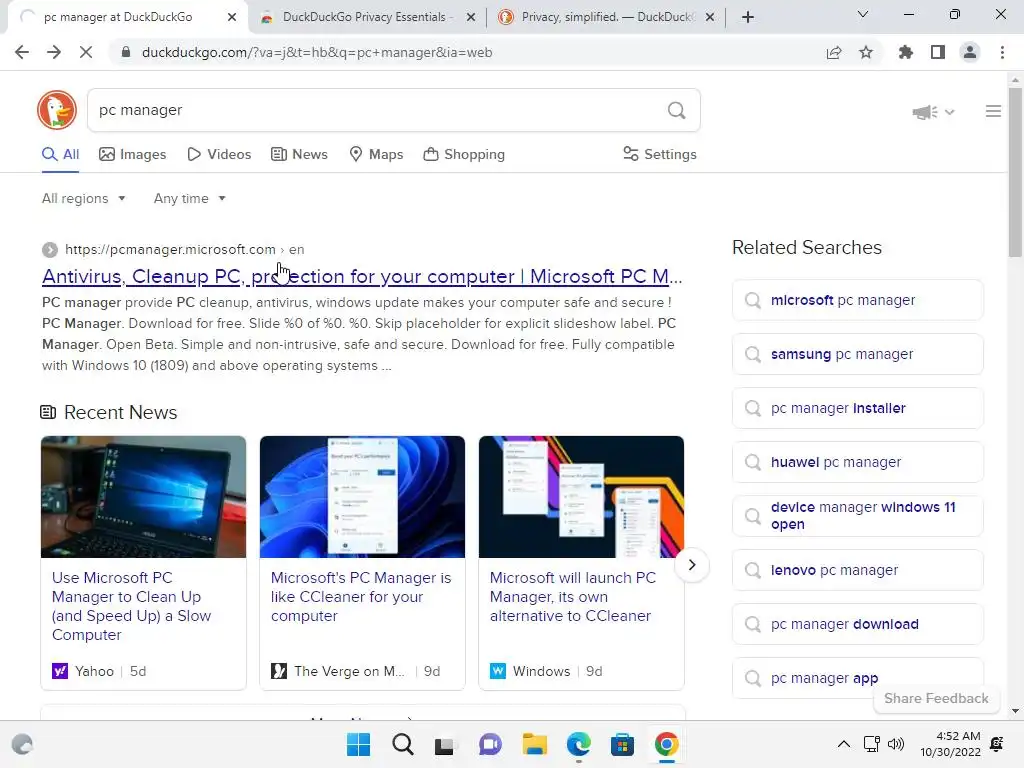
Task: Open taskbar Search
Action: pos(403,744)
